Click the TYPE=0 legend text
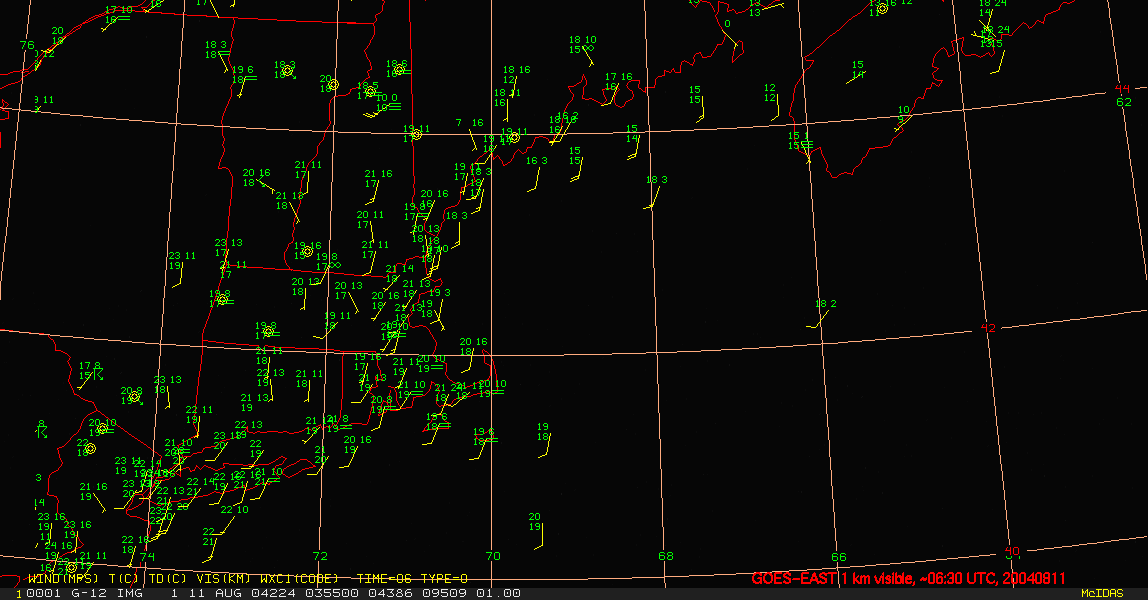 point(444,579)
